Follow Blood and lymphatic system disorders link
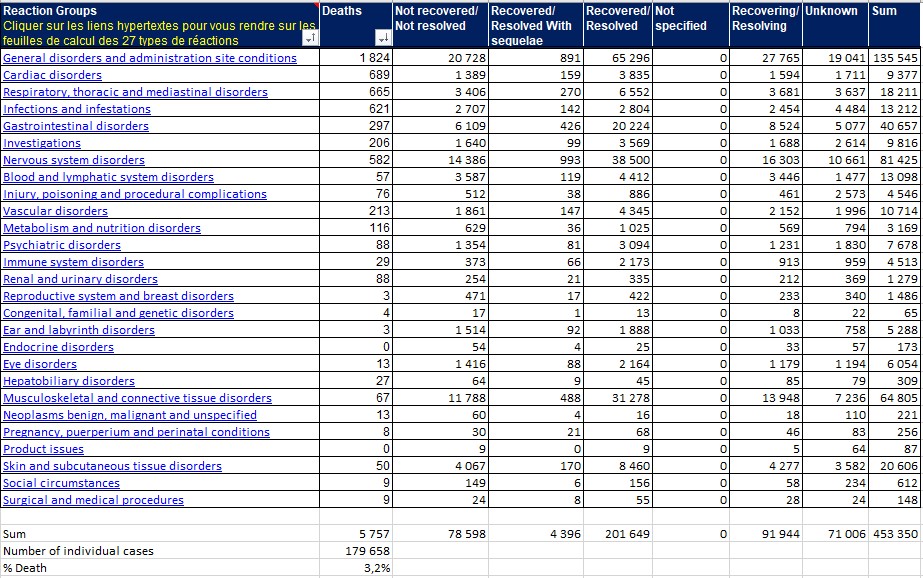This screenshot has width=923, height=578. tap(108, 177)
